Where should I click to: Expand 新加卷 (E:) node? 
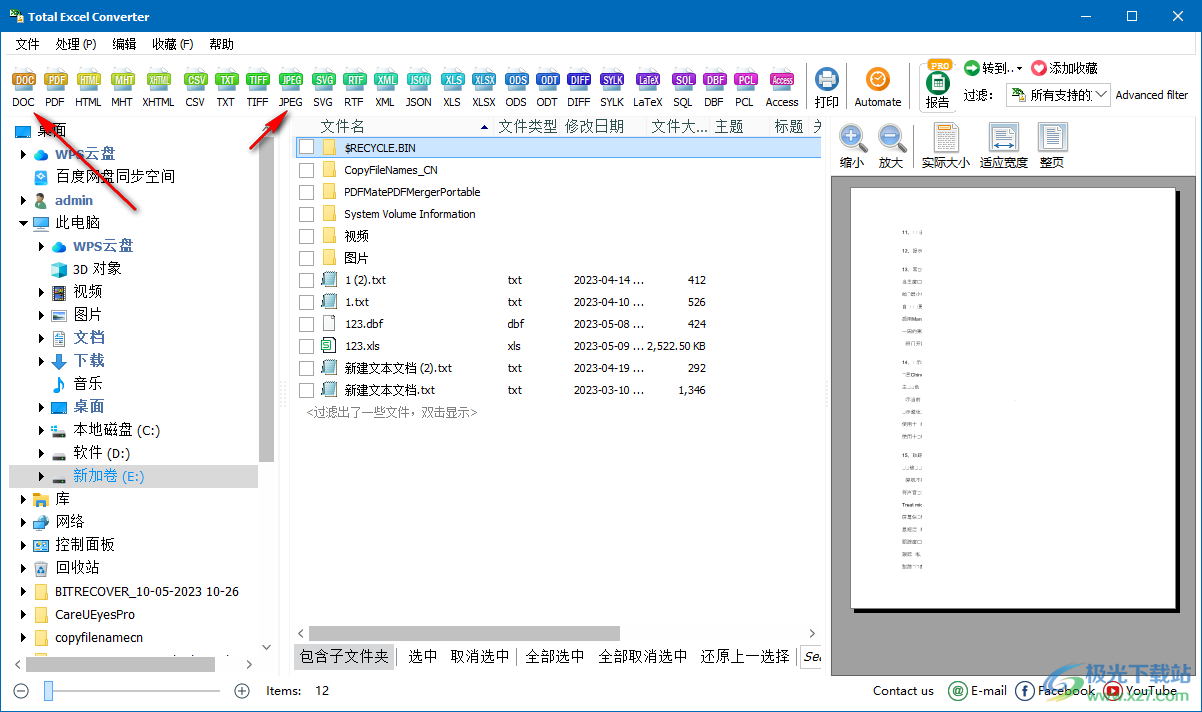click(x=42, y=477)
